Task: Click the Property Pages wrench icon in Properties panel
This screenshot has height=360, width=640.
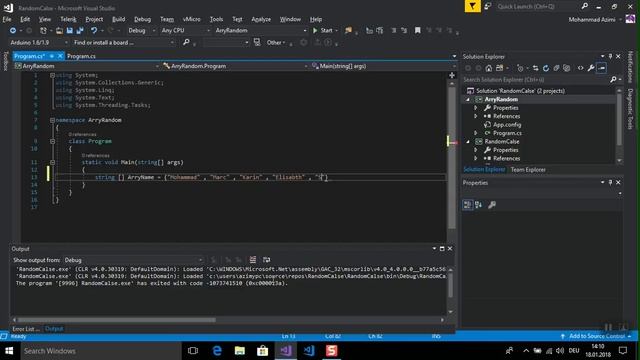Action: [x=492, y=205]
